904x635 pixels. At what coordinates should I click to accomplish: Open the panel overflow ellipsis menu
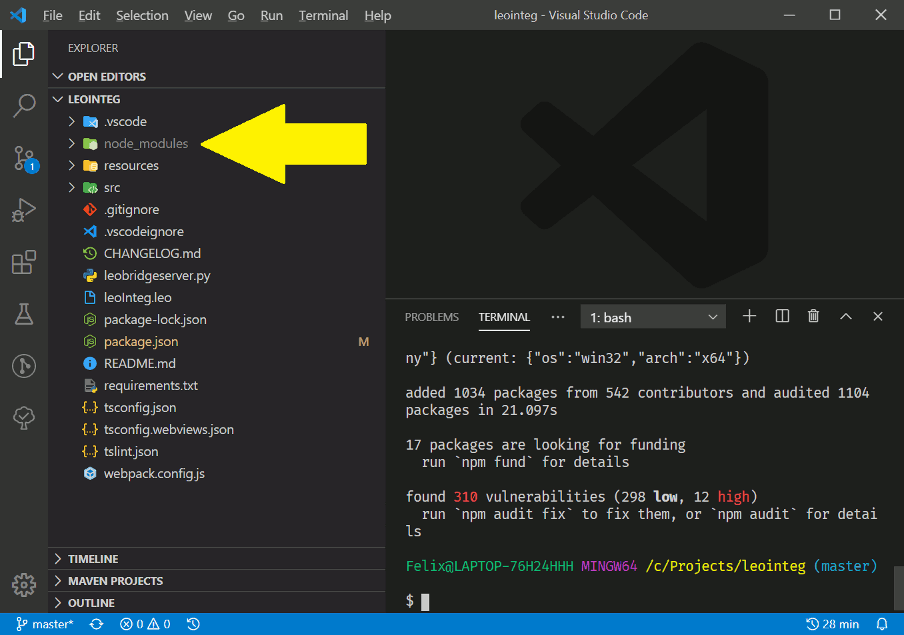558,317
